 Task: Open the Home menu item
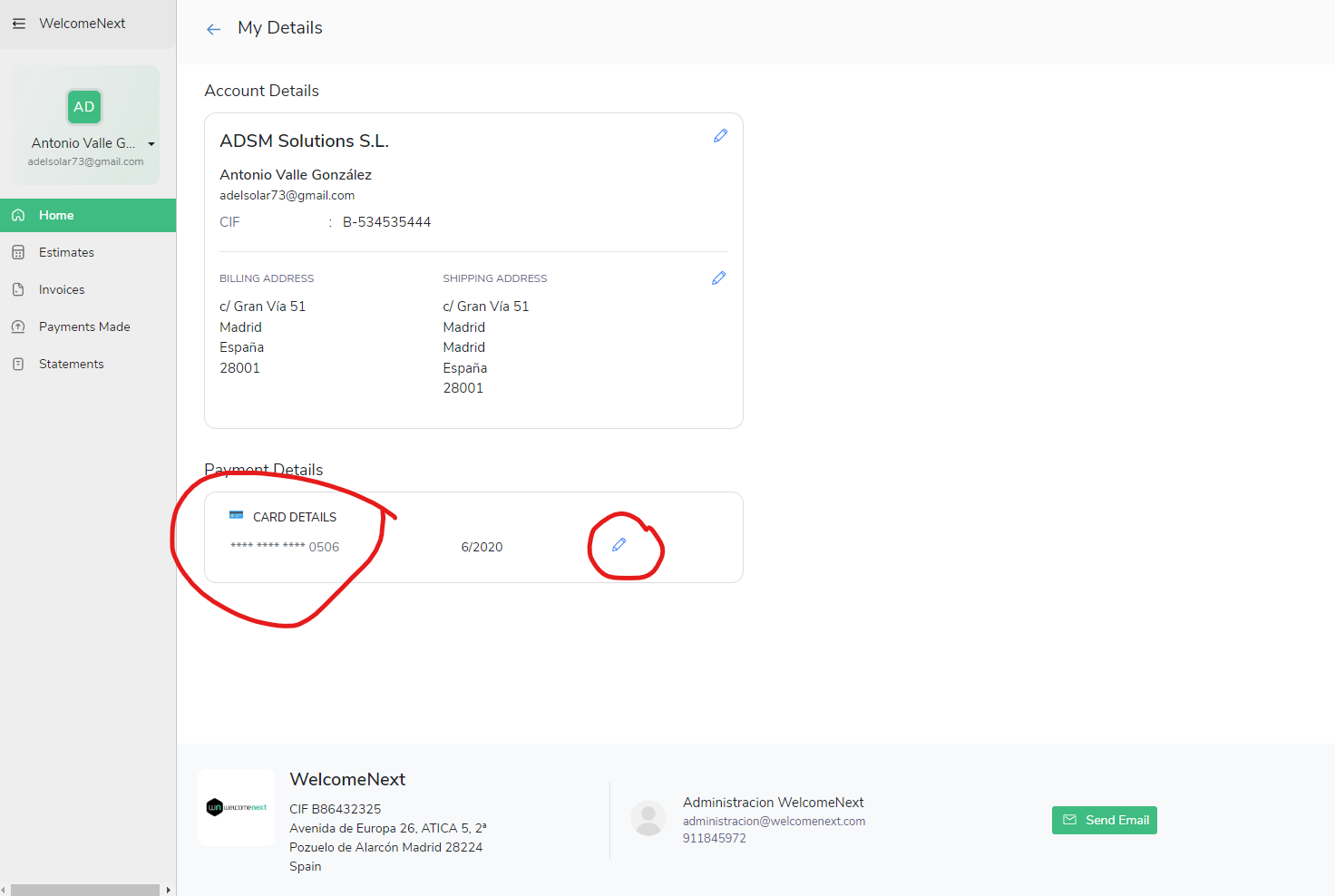coord(88,215)
